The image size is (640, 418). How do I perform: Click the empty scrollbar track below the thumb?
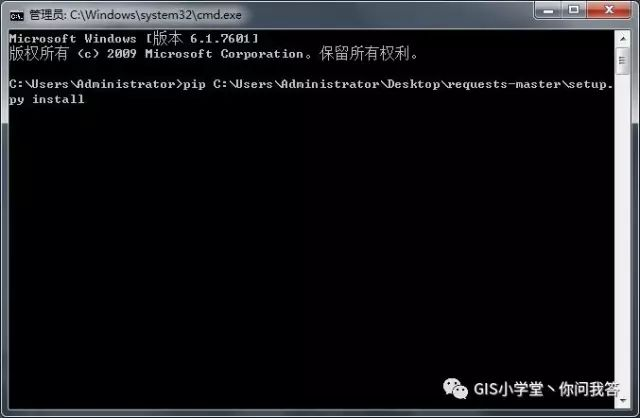pos(622,233)
